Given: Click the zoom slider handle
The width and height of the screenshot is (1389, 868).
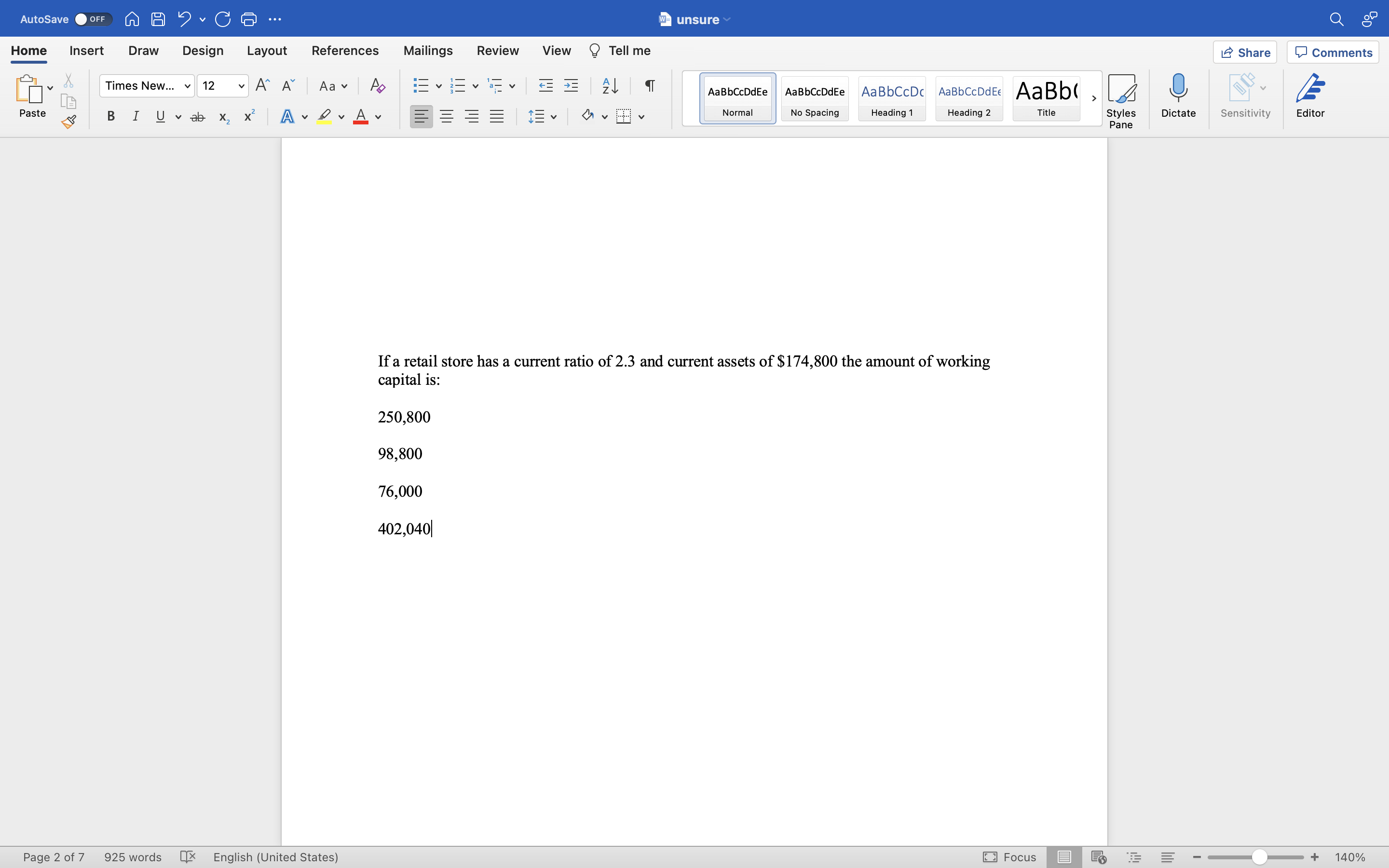Looking at the screenshot, I should (1259, 857).
